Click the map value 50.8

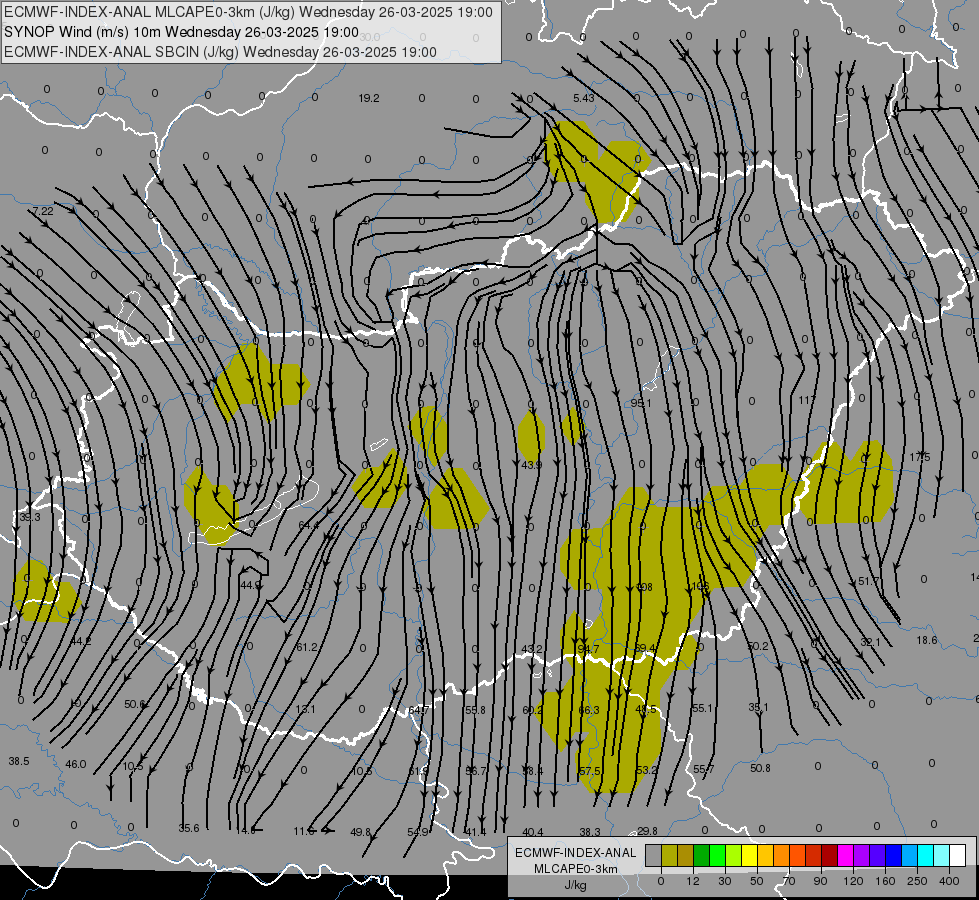[x=760, y=768]
